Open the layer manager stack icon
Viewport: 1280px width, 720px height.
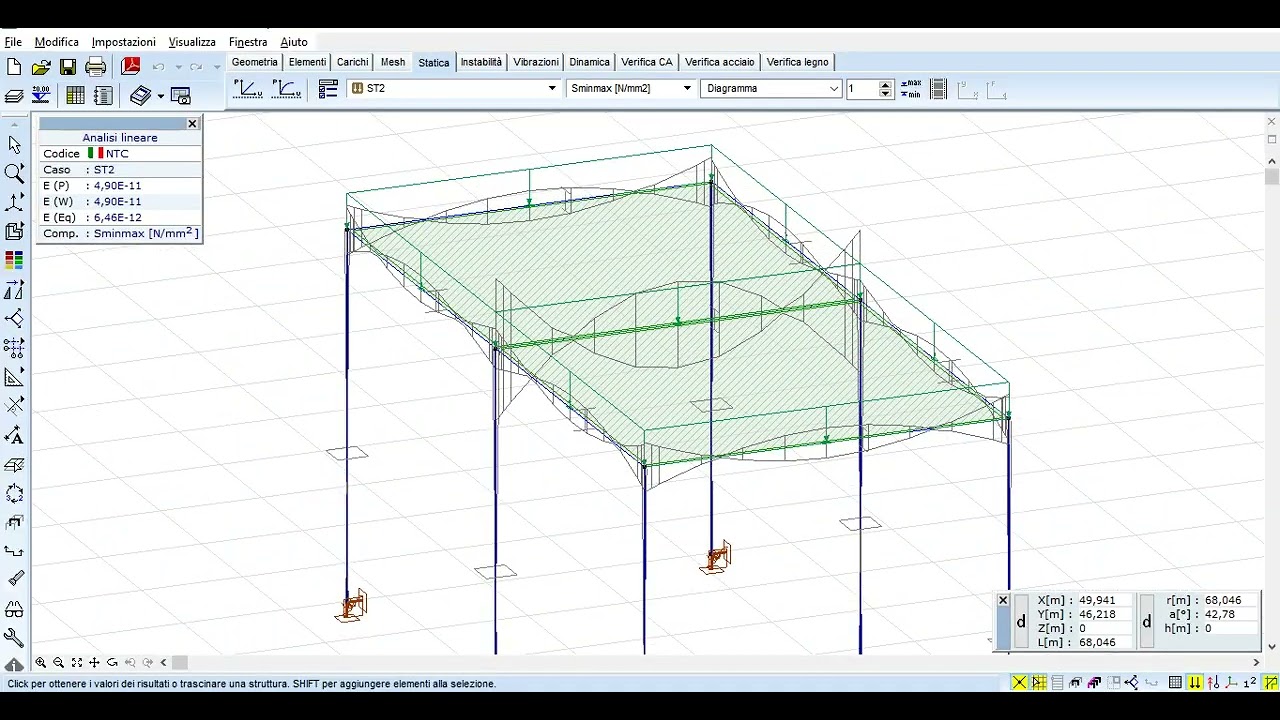pyautogui.click(x=14, y=96)
